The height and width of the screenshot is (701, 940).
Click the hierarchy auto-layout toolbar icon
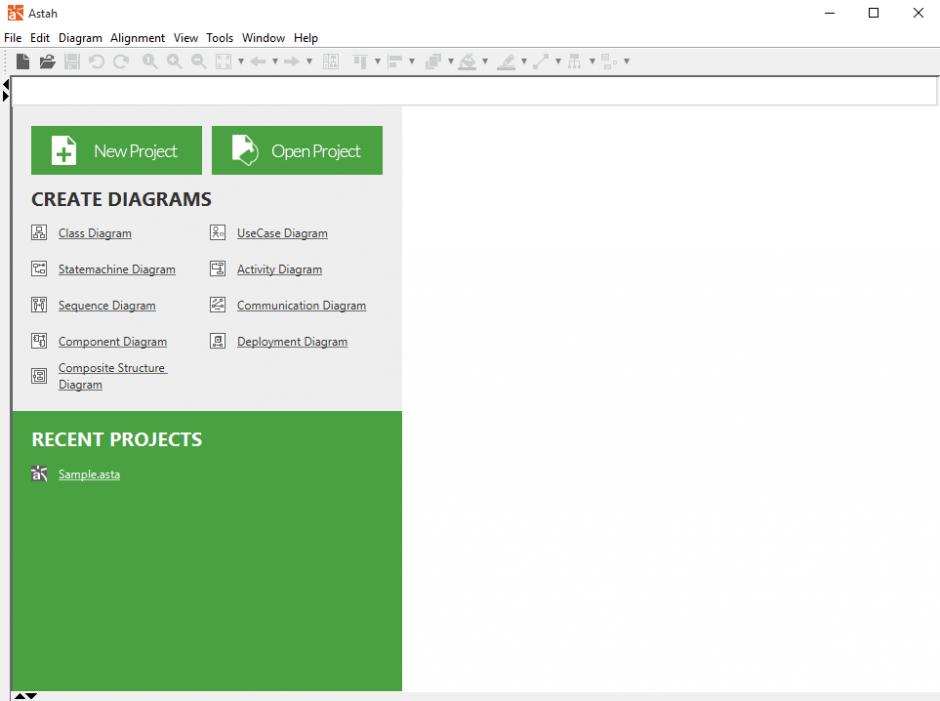point(574,61)
